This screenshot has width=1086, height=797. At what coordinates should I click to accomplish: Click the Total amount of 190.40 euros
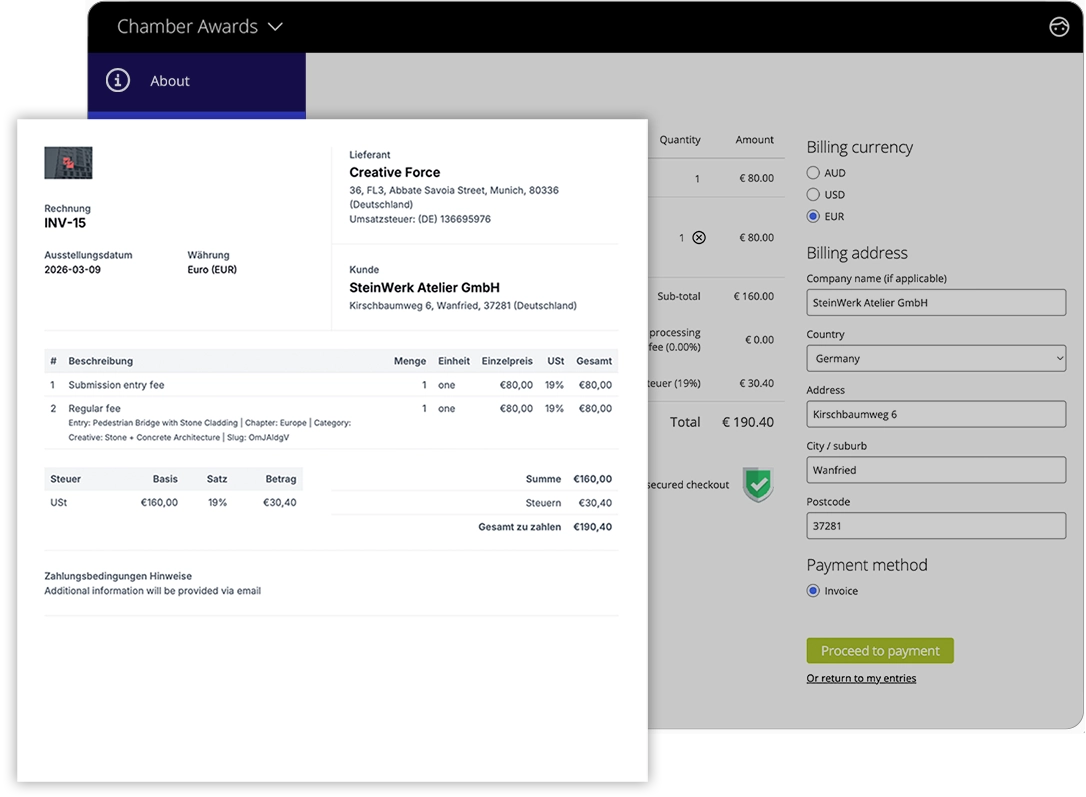[748, 422]
